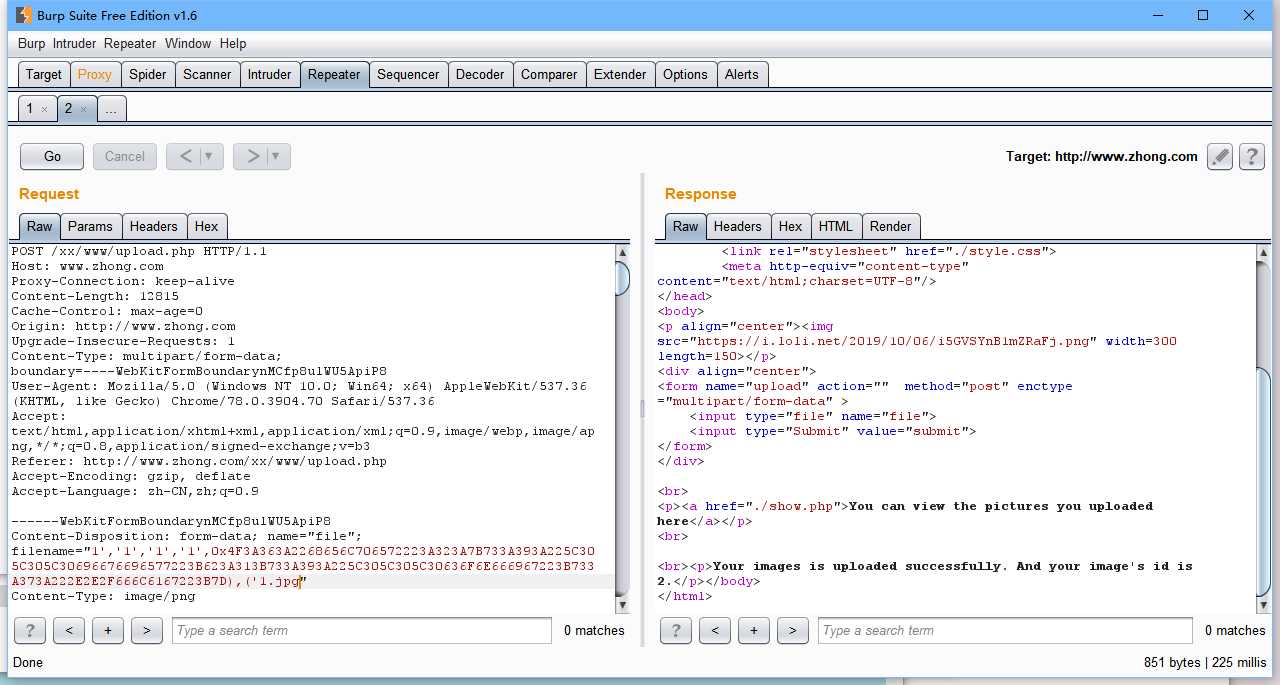1280x685 pixels.
Task: Switch to the Sequencer tab
Action: [x=408, y=74]
